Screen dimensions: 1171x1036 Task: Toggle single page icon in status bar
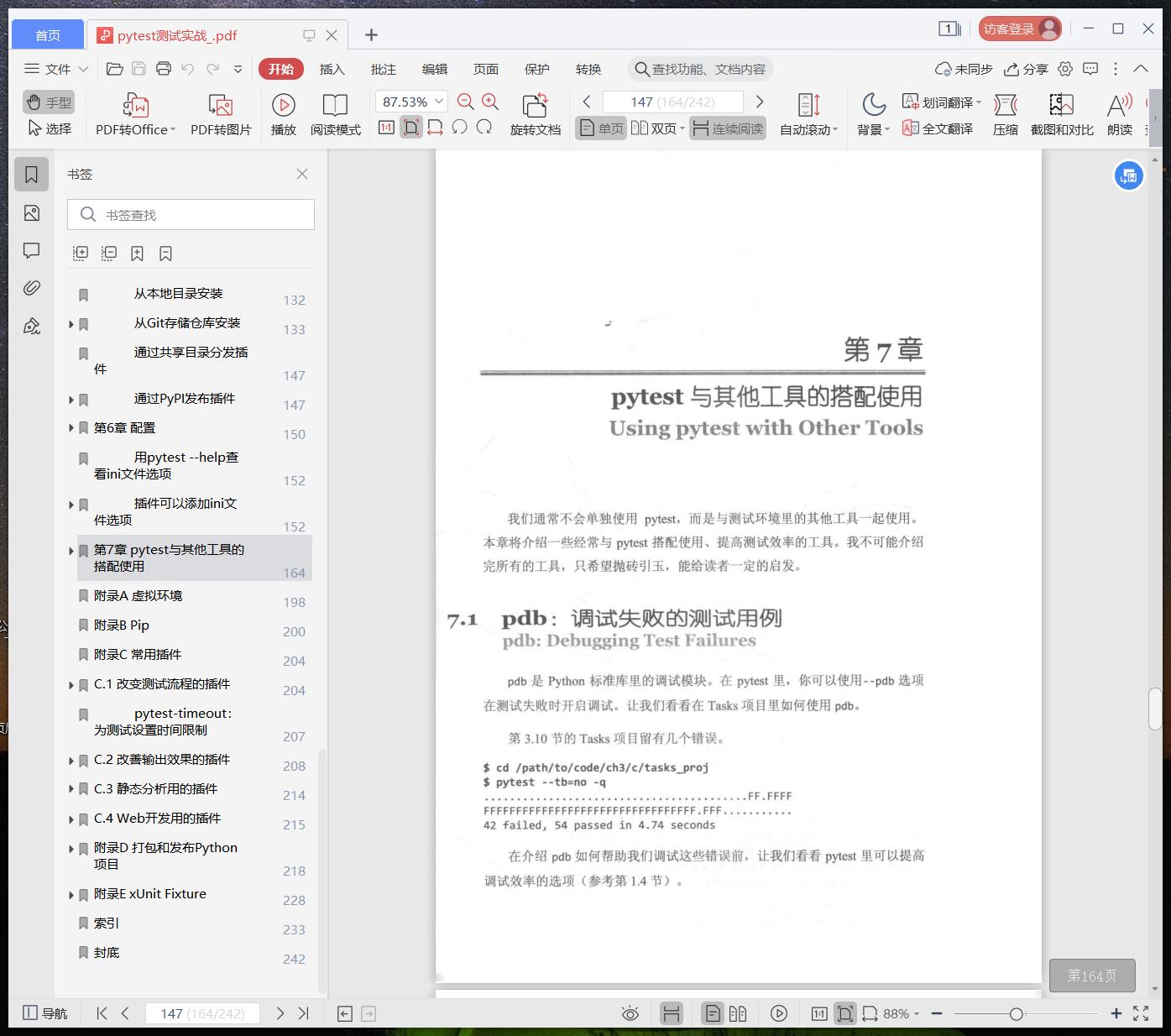tap(712, 1013)
